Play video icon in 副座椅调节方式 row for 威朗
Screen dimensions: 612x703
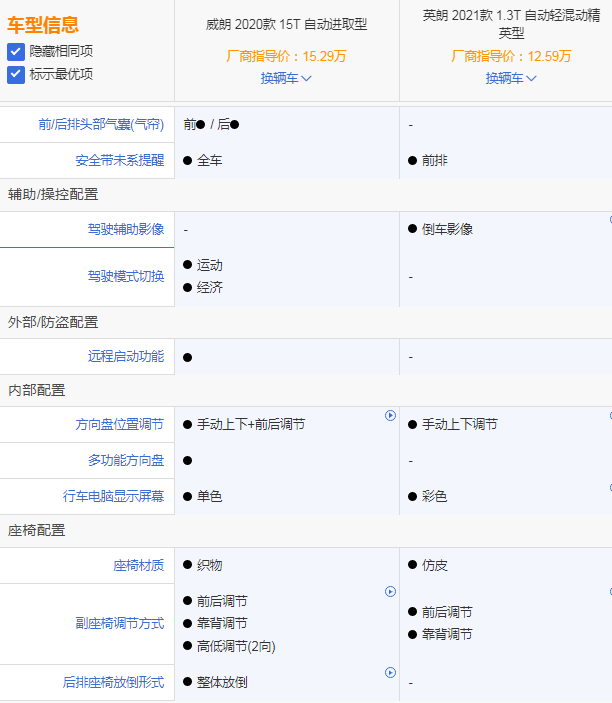391,592
